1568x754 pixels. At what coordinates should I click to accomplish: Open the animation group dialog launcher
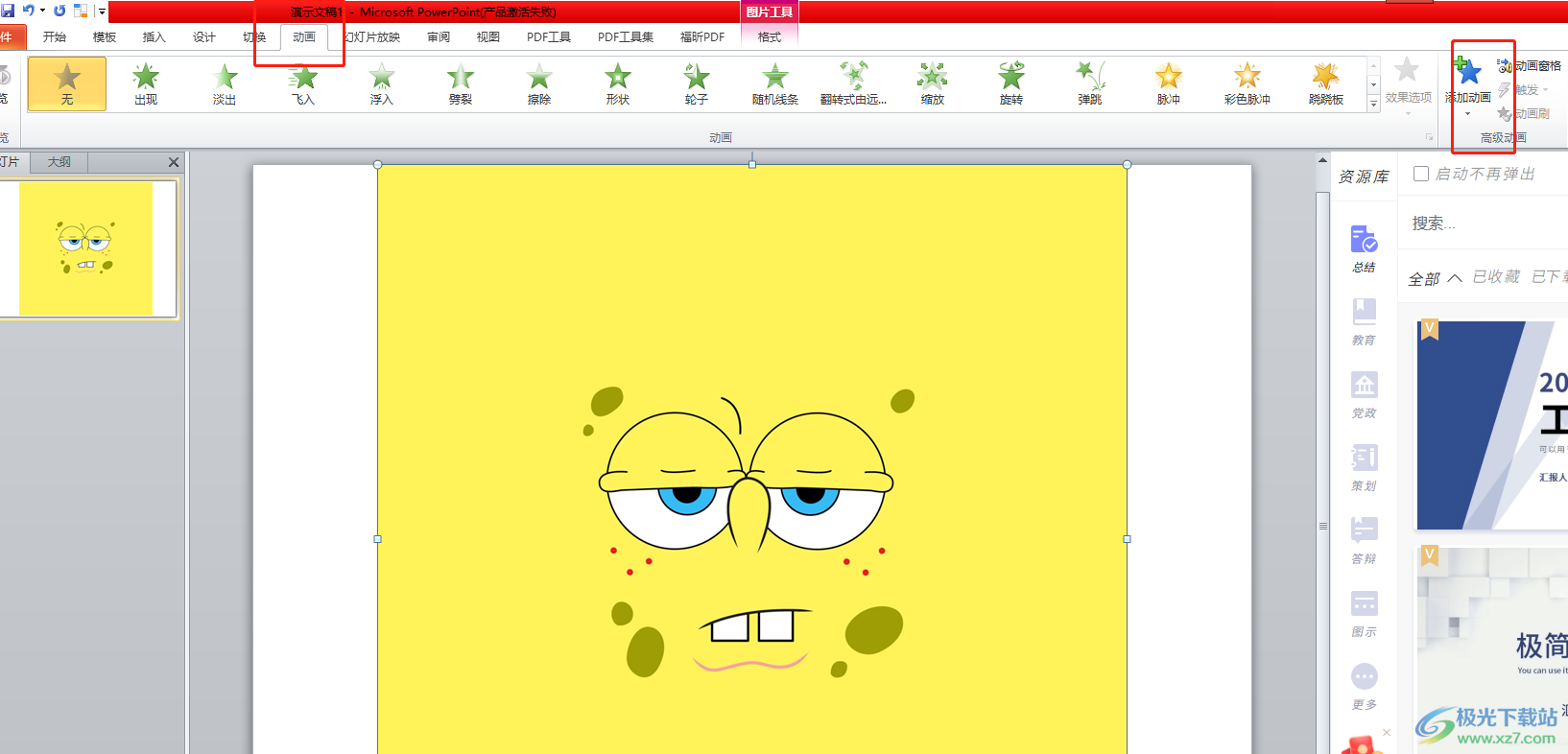1429,137
